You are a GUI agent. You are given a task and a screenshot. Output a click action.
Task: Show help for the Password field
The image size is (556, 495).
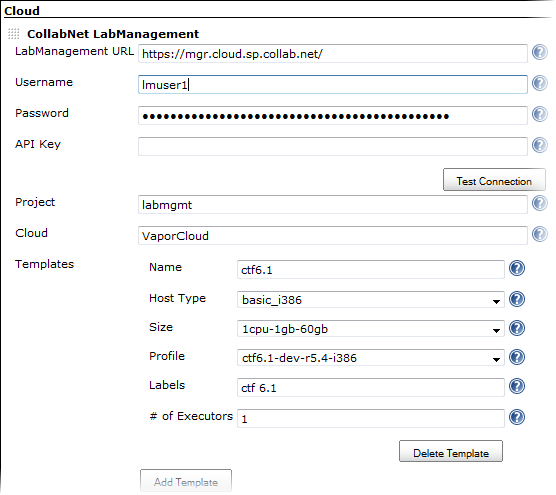pos(539,114)
